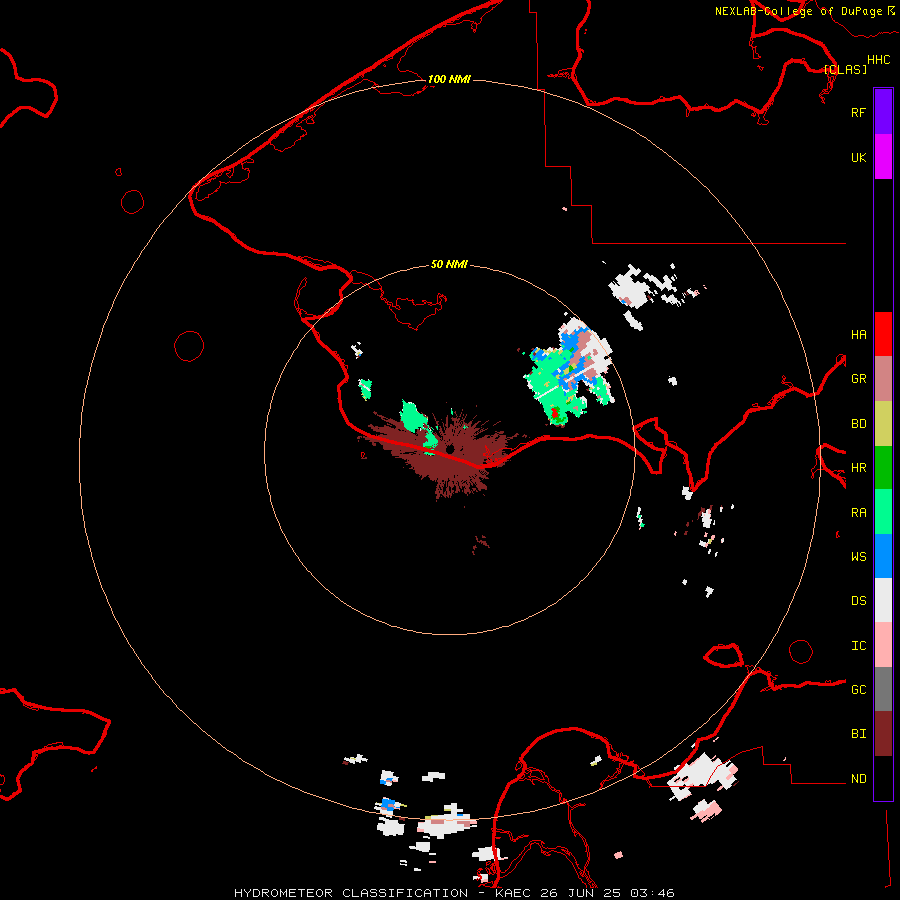The image size is (900, 900).
Task: Click the black radar site center dot
Action: coord(451,449)
